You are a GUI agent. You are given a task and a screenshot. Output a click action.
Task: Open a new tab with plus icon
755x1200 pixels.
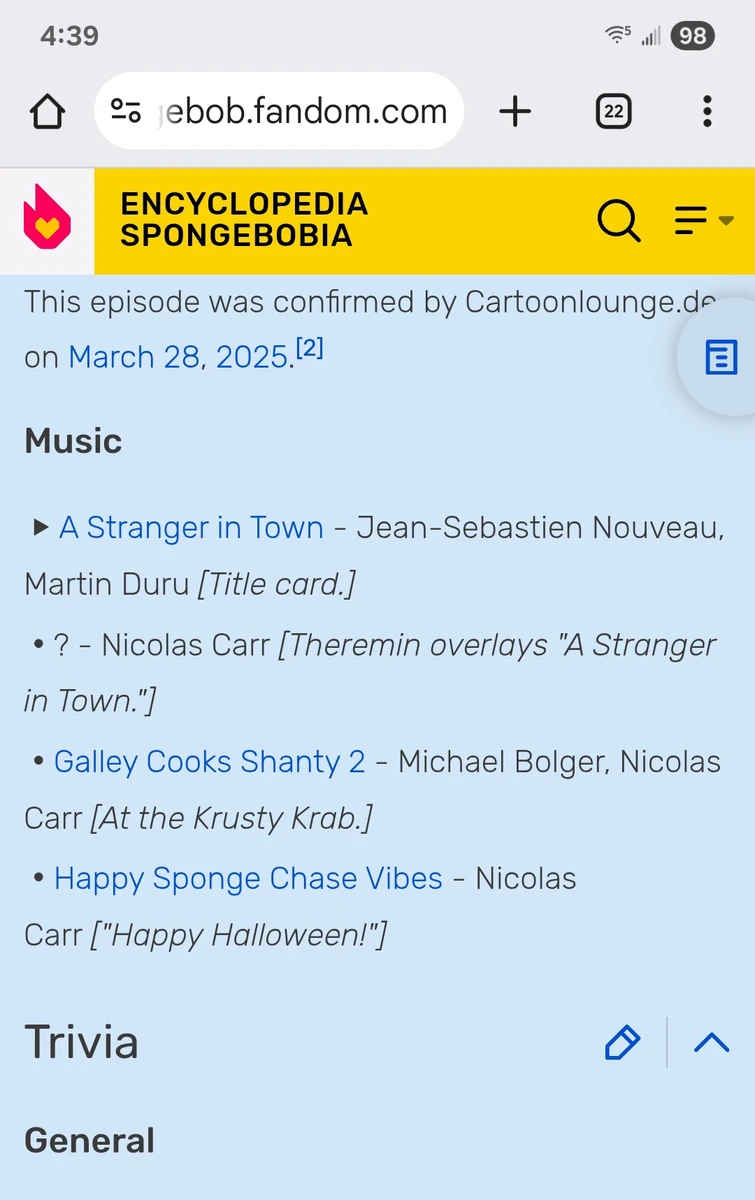pos(515,112)
